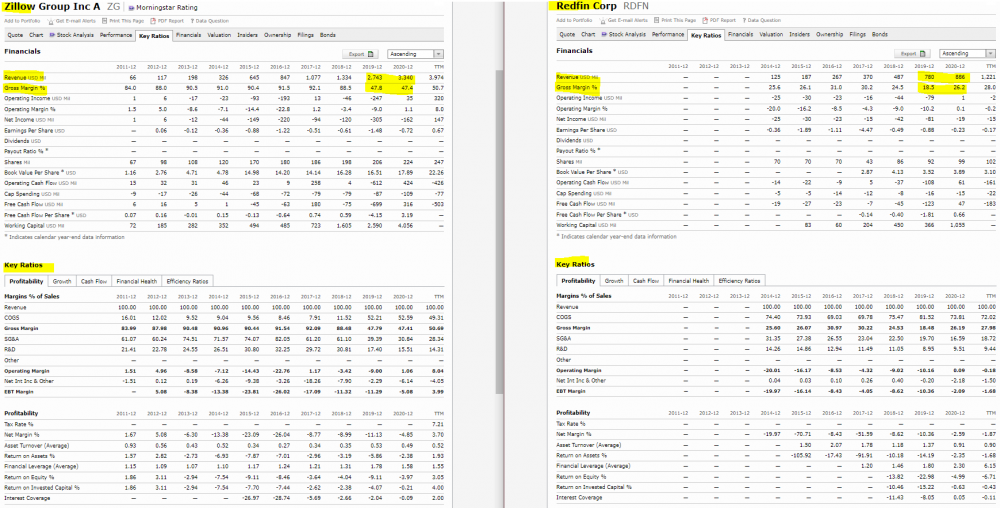Screen dimensions: 1000x508
Task: Open PDF Report on Redfin page
Action: tap(719, 20)
